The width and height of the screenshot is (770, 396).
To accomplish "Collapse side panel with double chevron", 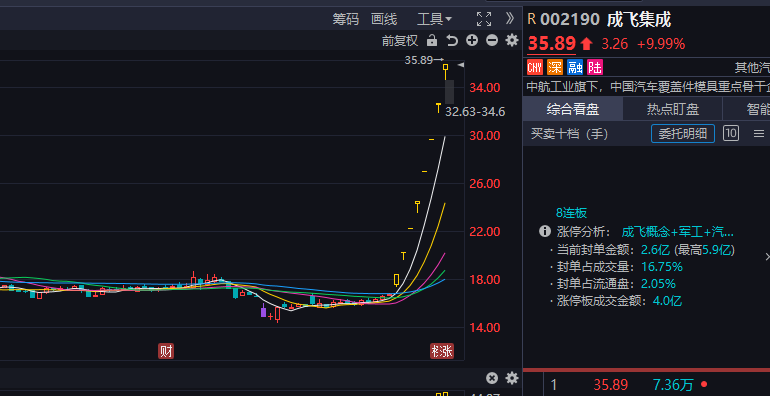I will tap(510, 19).
